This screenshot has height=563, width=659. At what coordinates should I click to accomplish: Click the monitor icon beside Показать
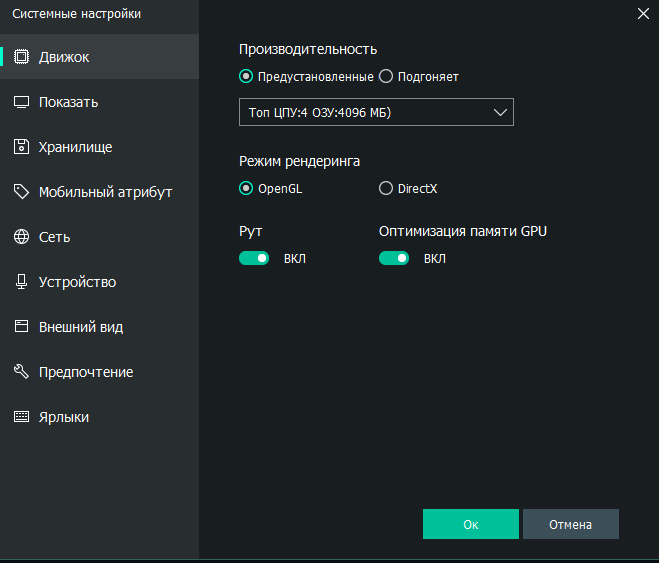coord(21,102)
